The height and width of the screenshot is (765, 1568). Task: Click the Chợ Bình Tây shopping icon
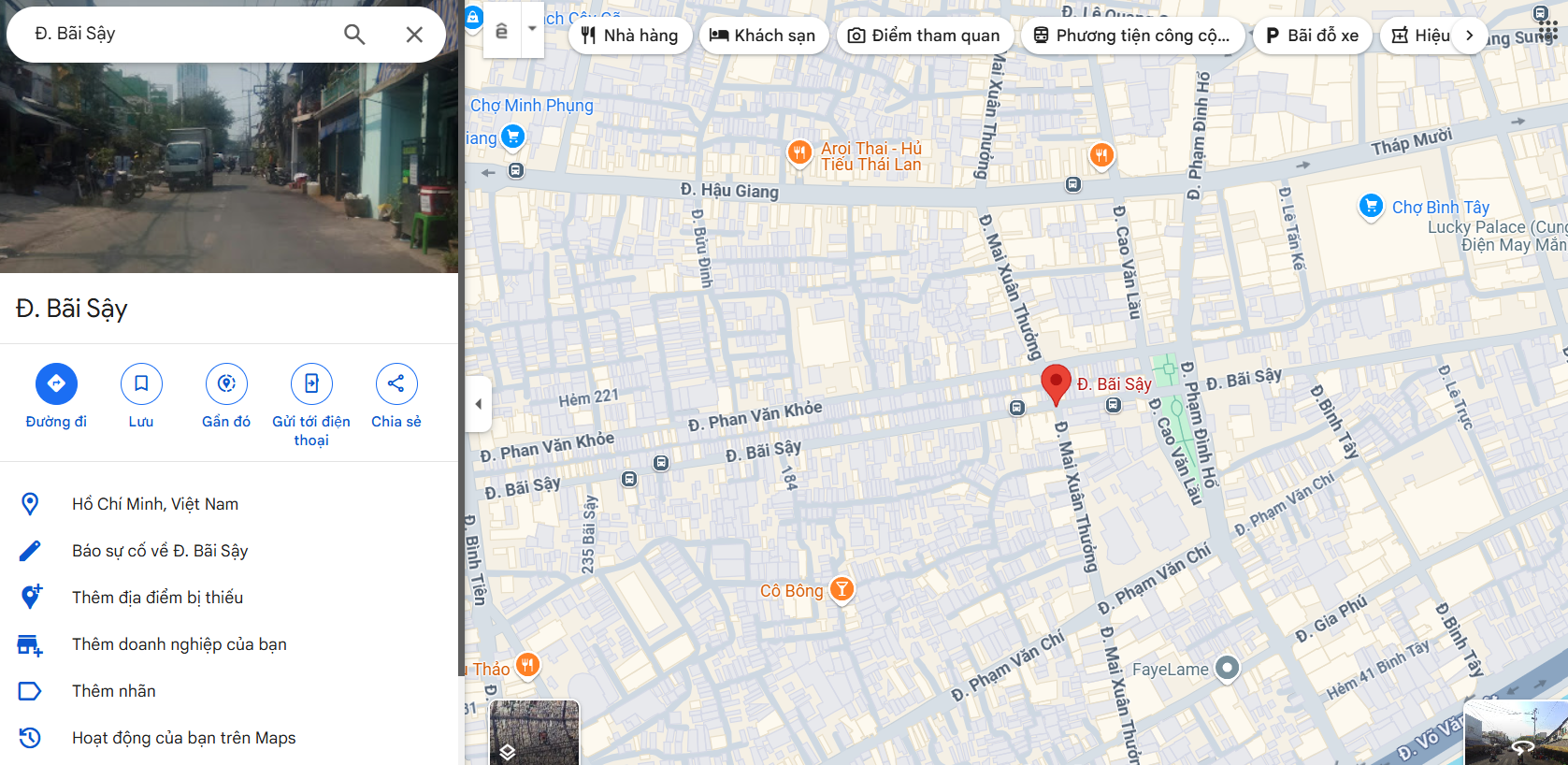pyautogui.click(x=1371, y=206)
